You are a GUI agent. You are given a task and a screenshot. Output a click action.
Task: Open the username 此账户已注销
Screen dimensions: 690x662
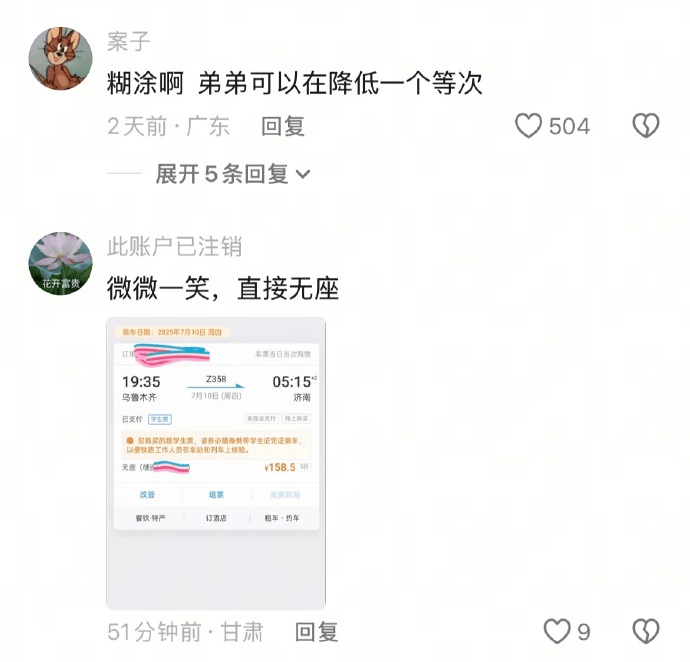coord(174,246)
